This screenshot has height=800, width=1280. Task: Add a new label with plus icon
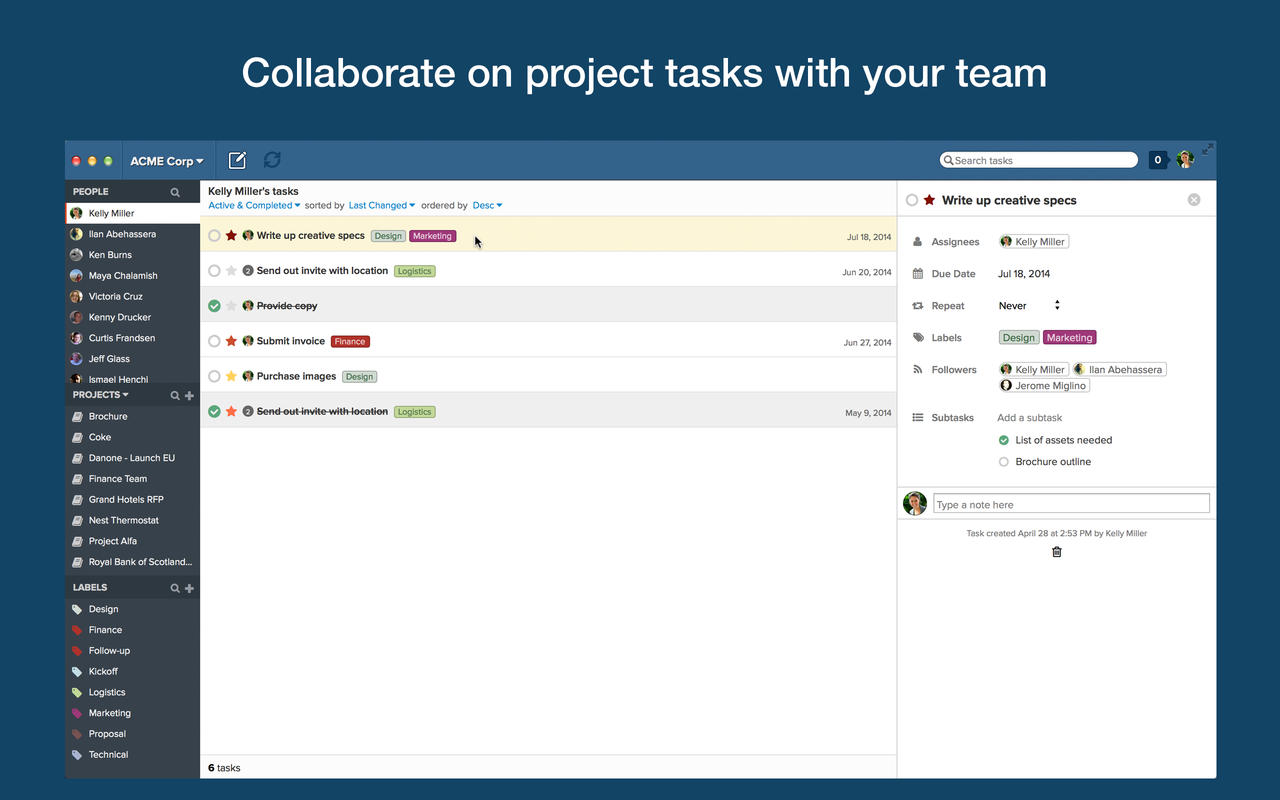click(x=189, y=589)
